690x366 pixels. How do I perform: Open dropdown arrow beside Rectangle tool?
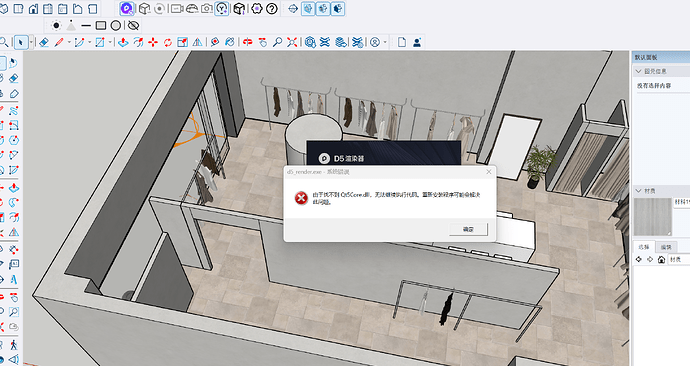click(110, 43)
